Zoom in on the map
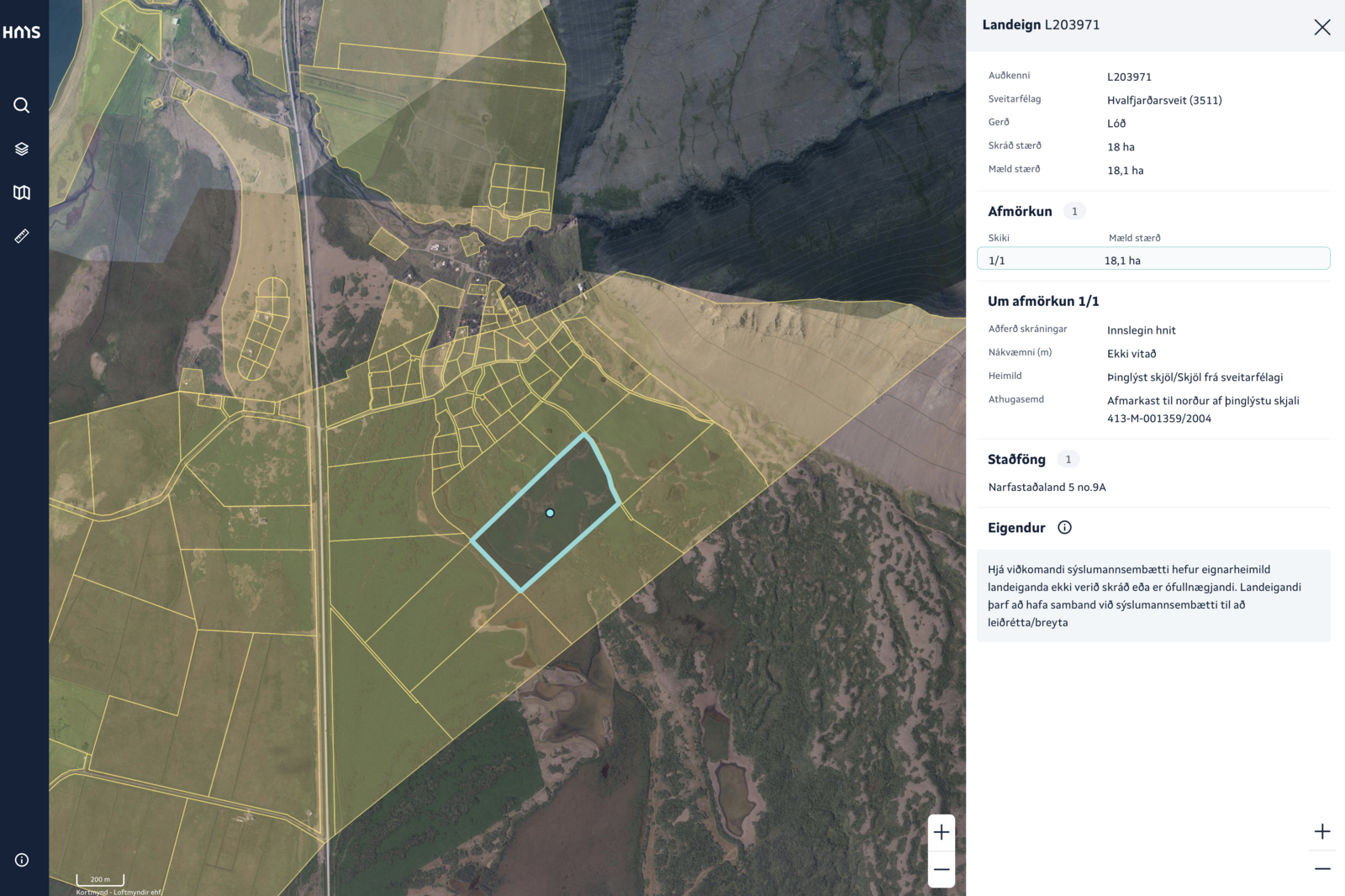The image size is (1345, 896). pos(941,832)
